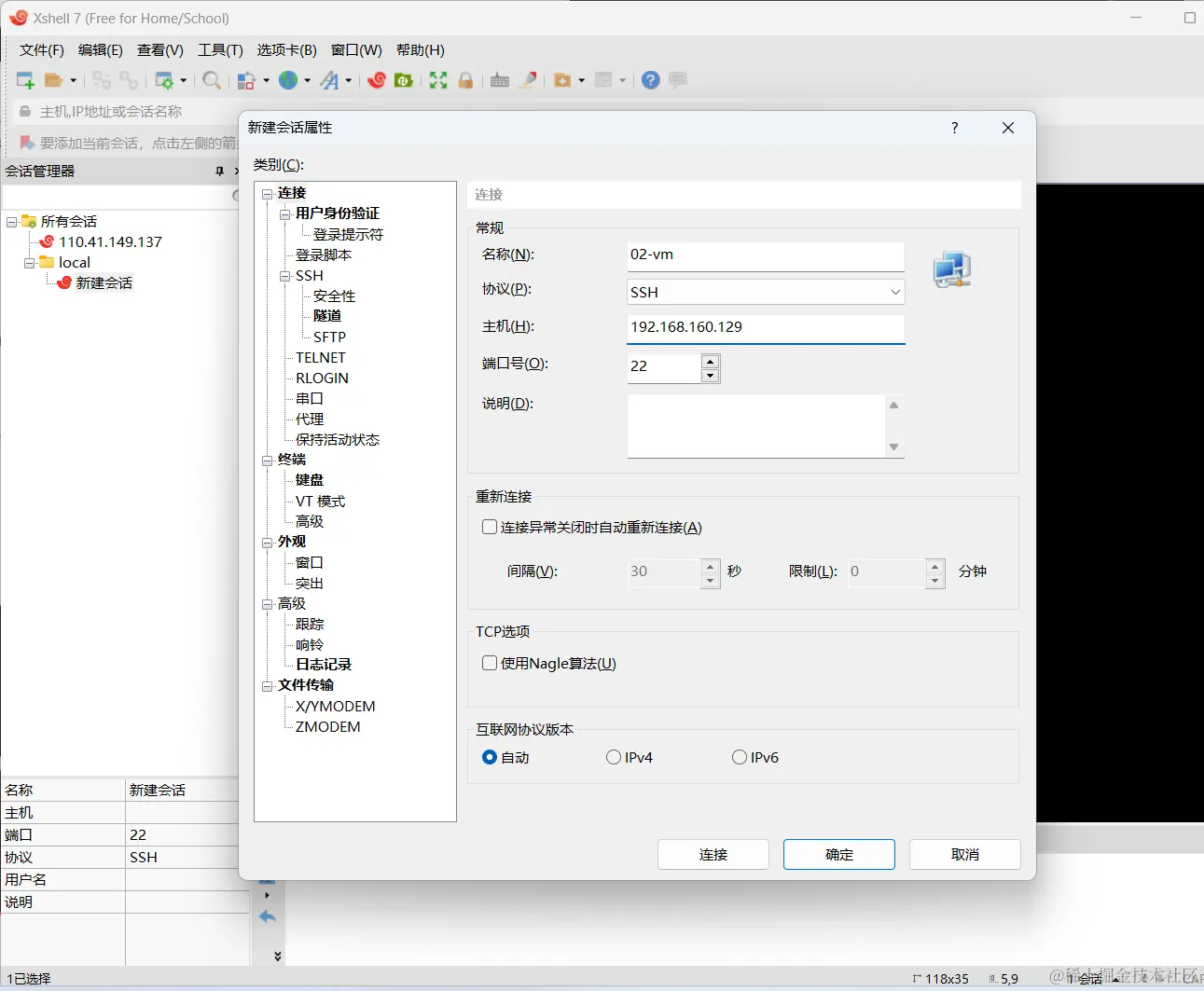Open dropdown arrow beside globe encoding icon
This screenshot has height=991, width=1204.
(307, 81)
